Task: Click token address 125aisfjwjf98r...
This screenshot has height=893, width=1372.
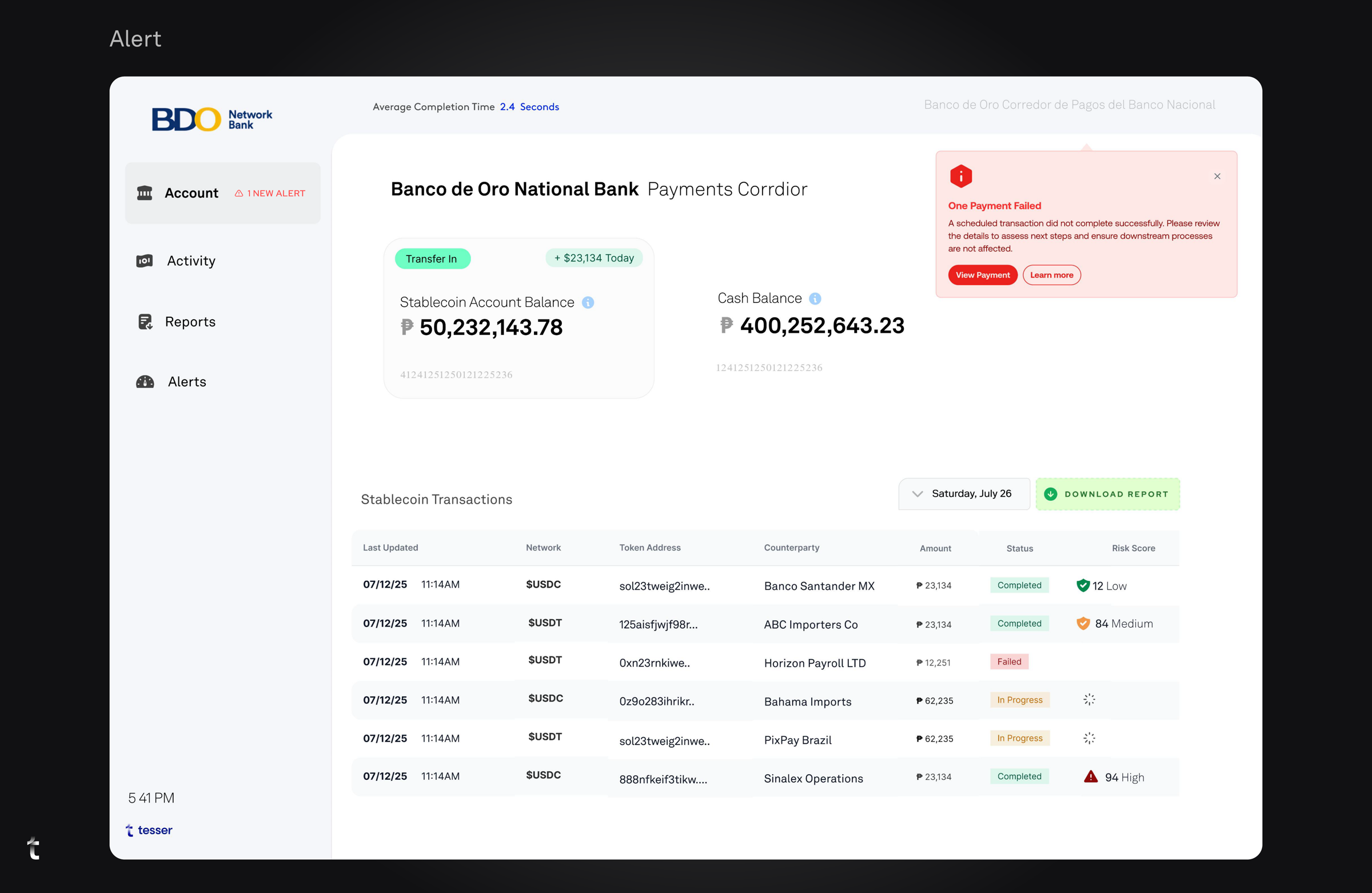Action: pyautogui.click(x=659, y=624)
